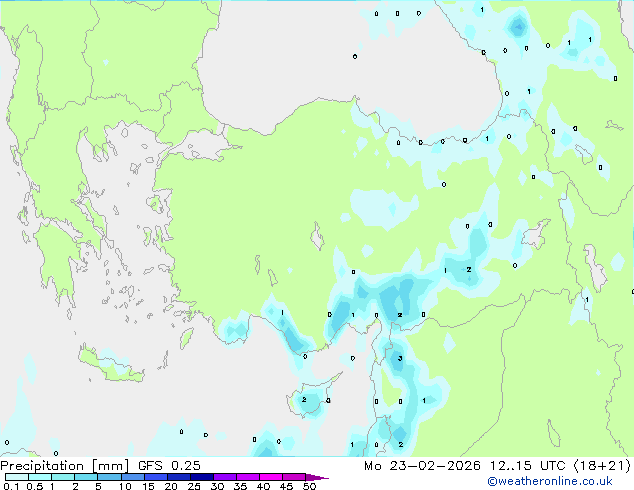Click legend scale label '20'

[171, 486]
